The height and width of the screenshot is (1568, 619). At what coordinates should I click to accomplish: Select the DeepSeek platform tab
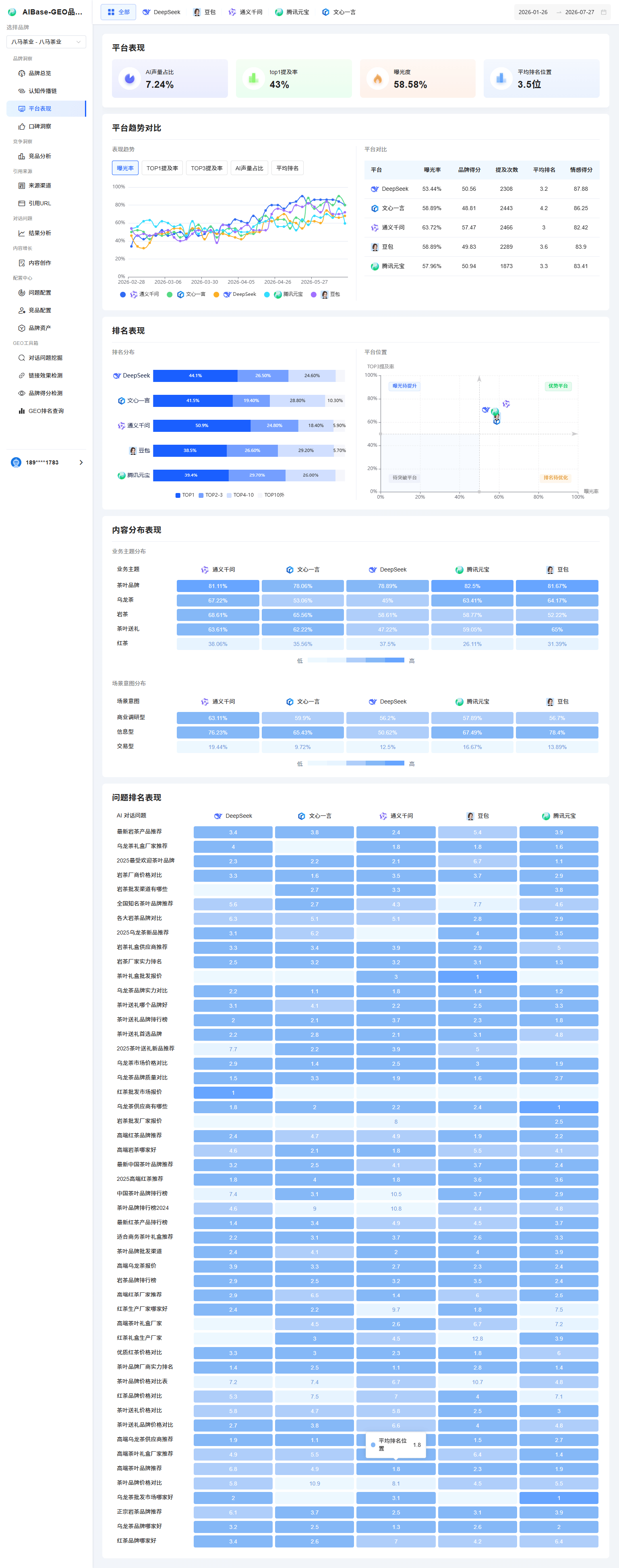[x=161, y=12]
